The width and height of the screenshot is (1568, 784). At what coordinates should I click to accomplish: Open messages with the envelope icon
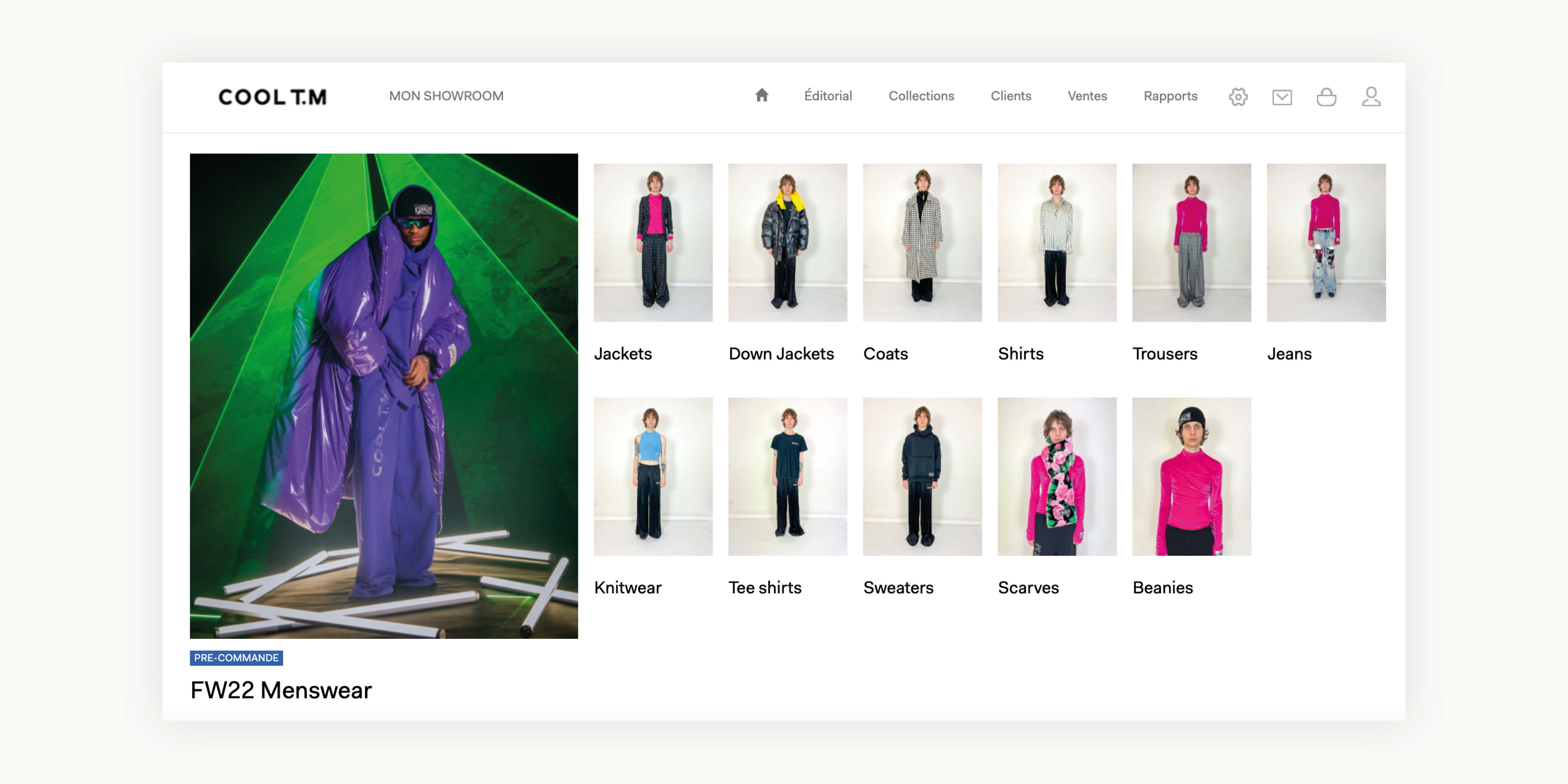(1282, 97)
